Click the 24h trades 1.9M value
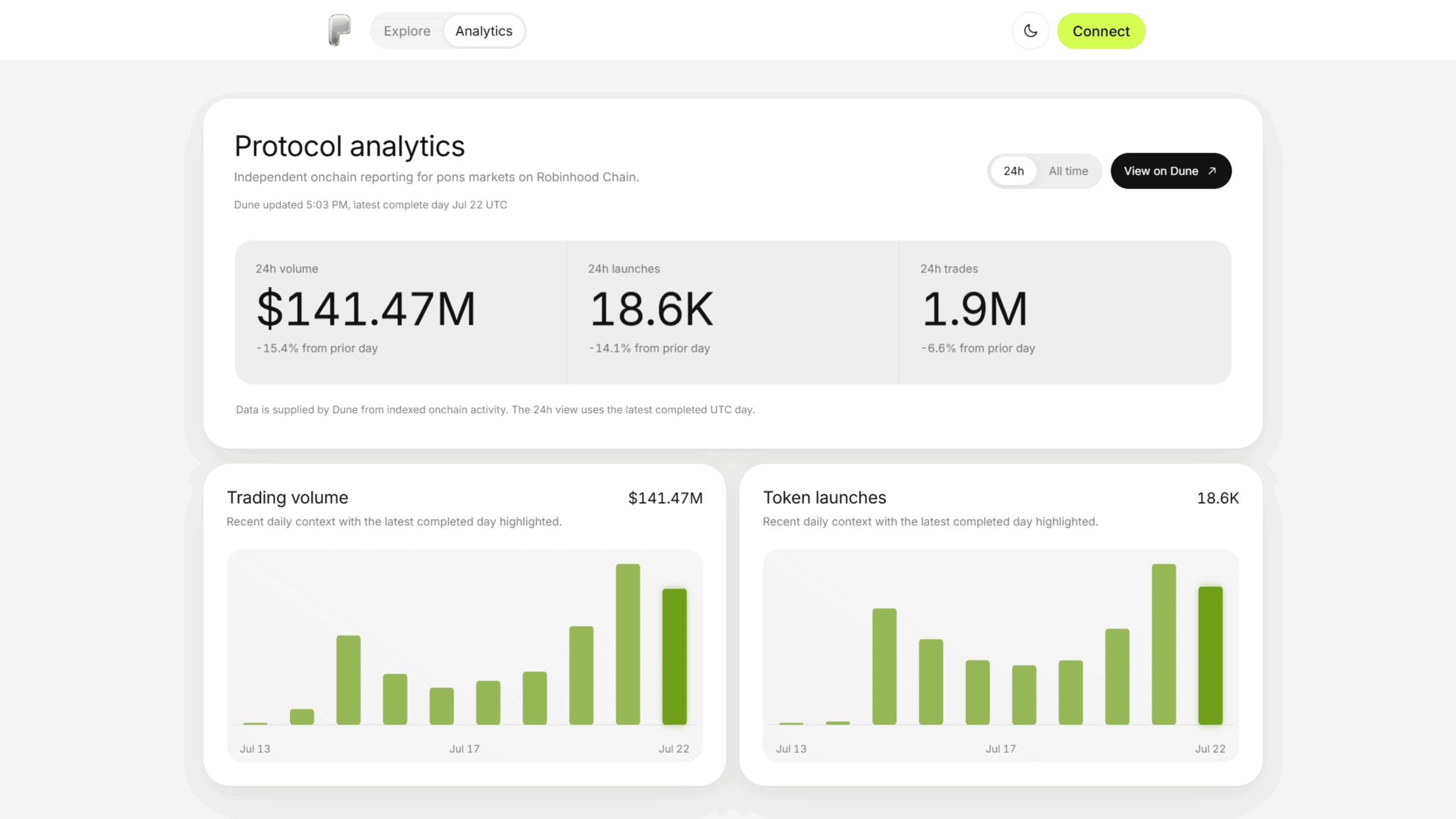 tap(975, 309)
